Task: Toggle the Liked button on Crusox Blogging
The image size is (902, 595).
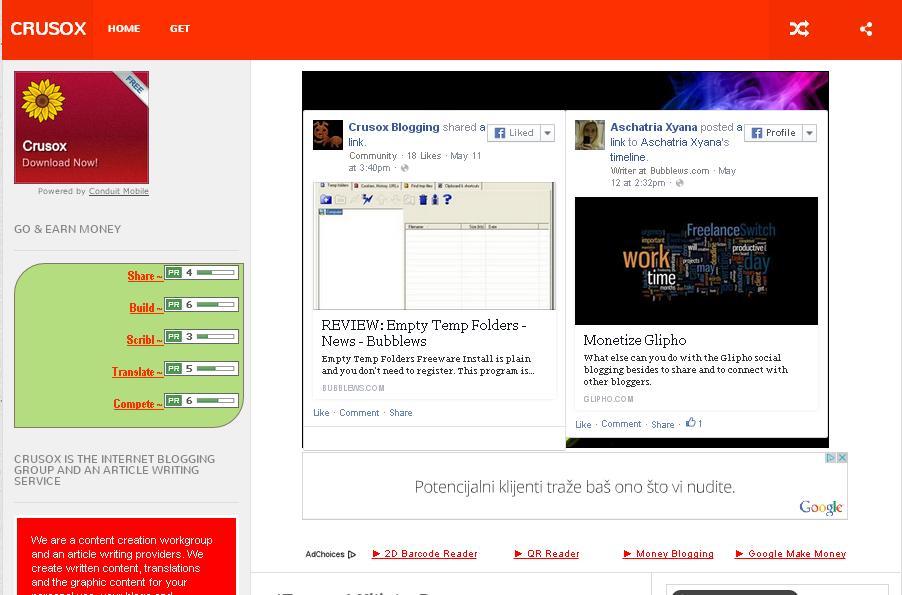Action: pyautogui.click(x=514, y=133)
